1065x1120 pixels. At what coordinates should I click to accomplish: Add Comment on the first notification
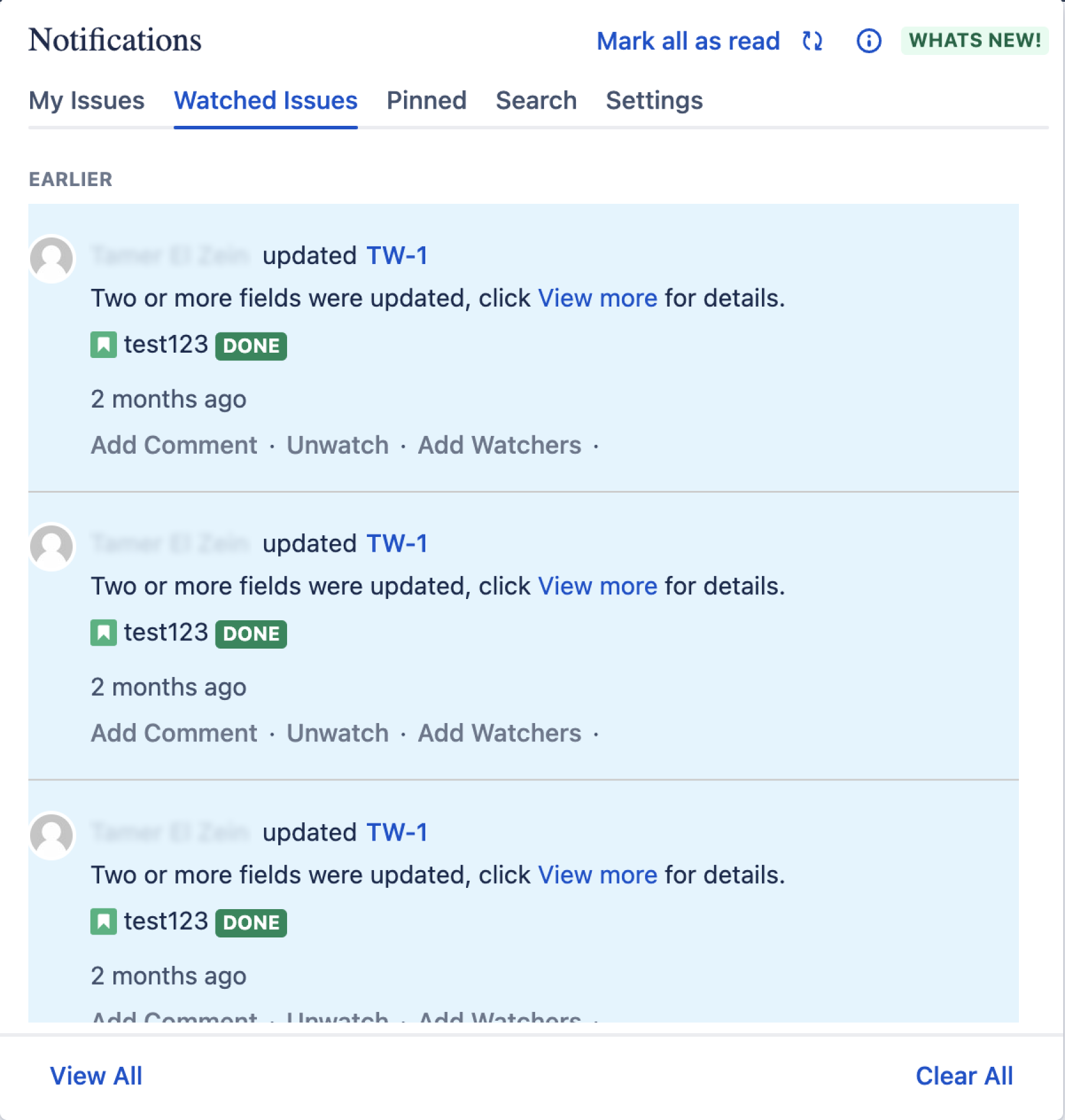click(173, 445)
